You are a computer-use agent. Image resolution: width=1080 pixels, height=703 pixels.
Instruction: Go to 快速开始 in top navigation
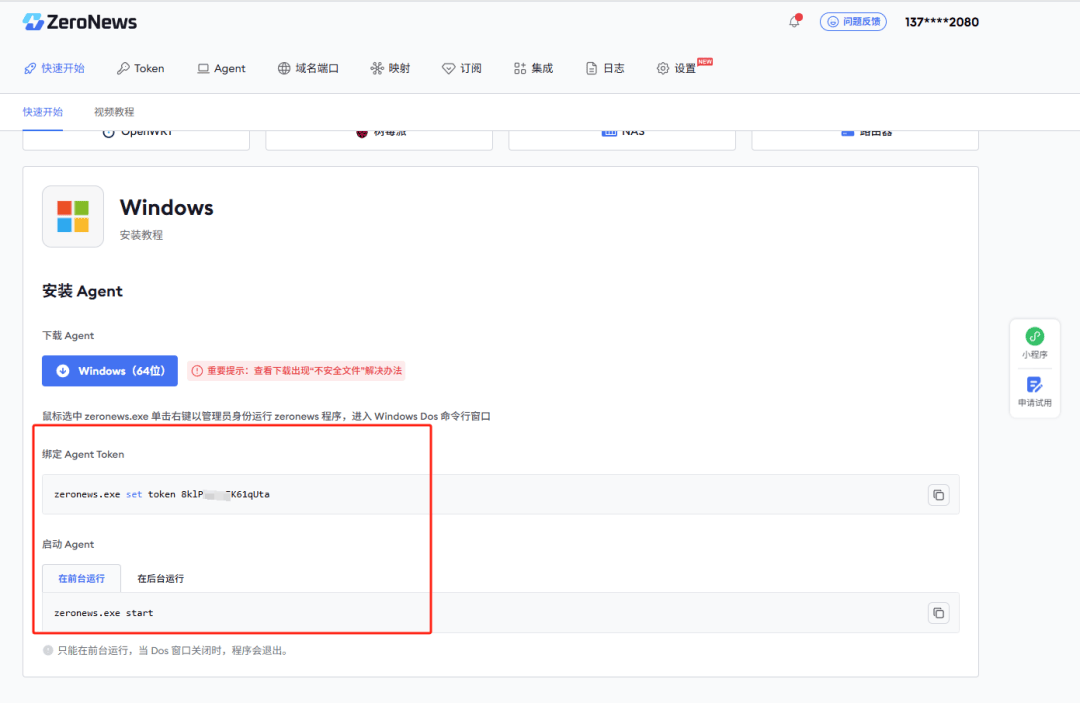(54, 68)
